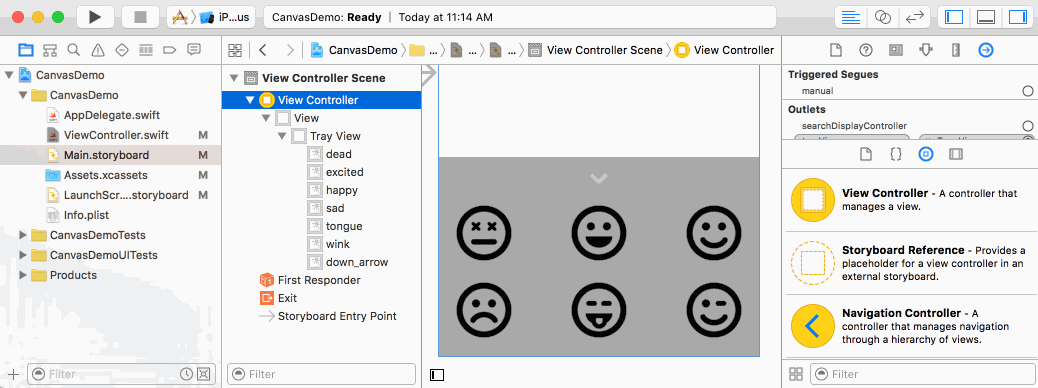Screen dimensions: 1038x388
Task: Collapse the Tray View outline item
Action: tap(281, 136)
